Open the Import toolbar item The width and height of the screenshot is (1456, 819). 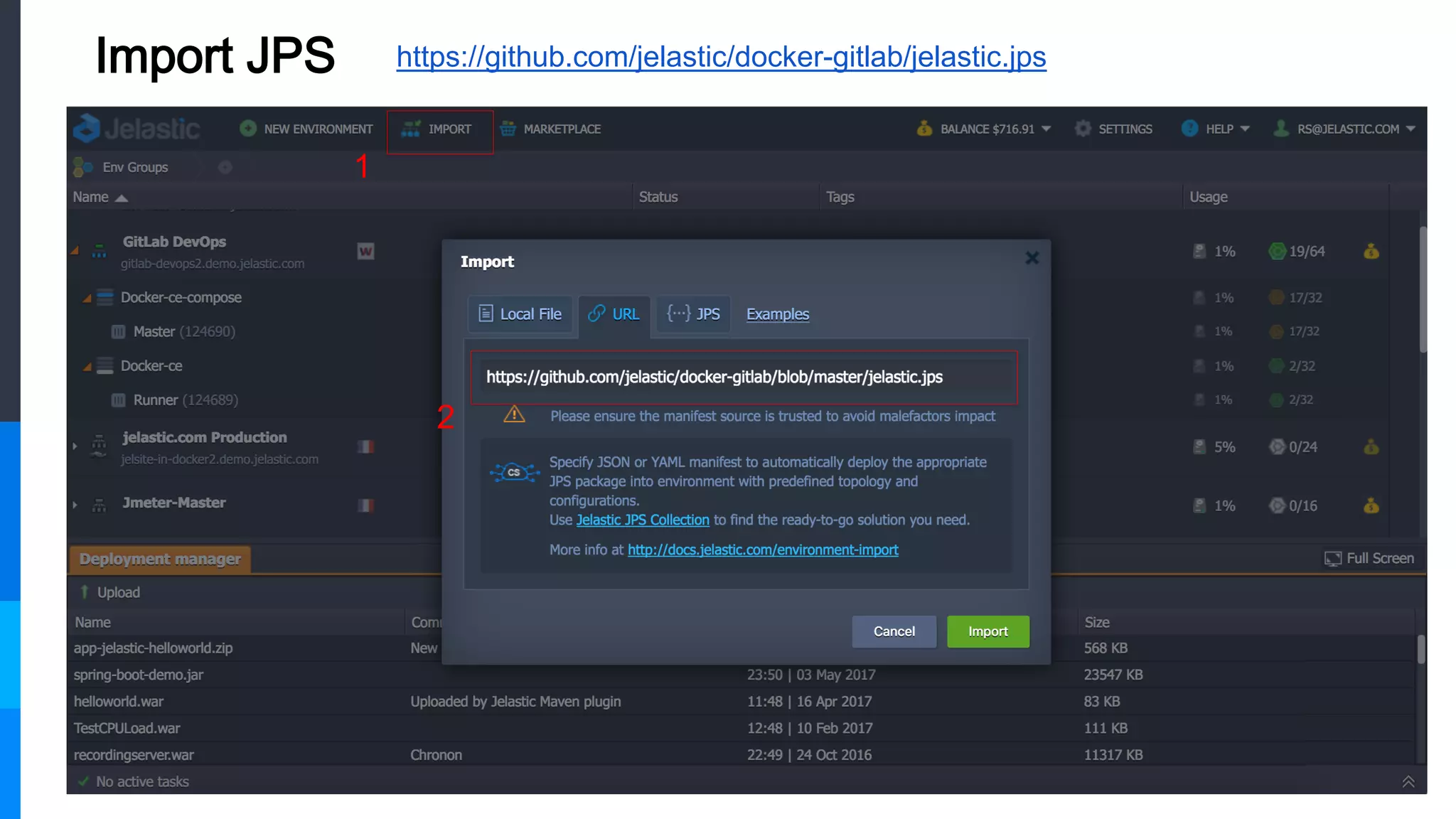[439, 129]
